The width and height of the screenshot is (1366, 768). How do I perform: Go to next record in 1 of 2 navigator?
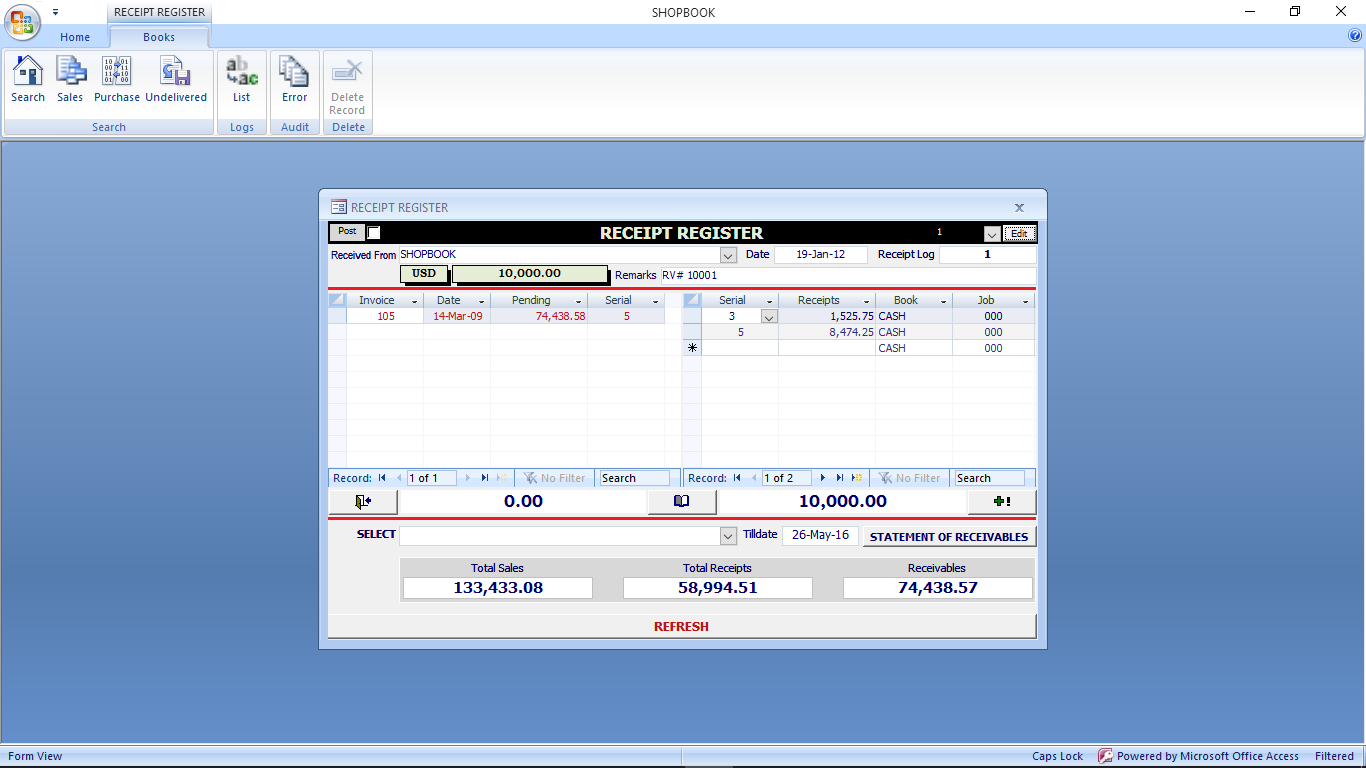tap(823, 478)
